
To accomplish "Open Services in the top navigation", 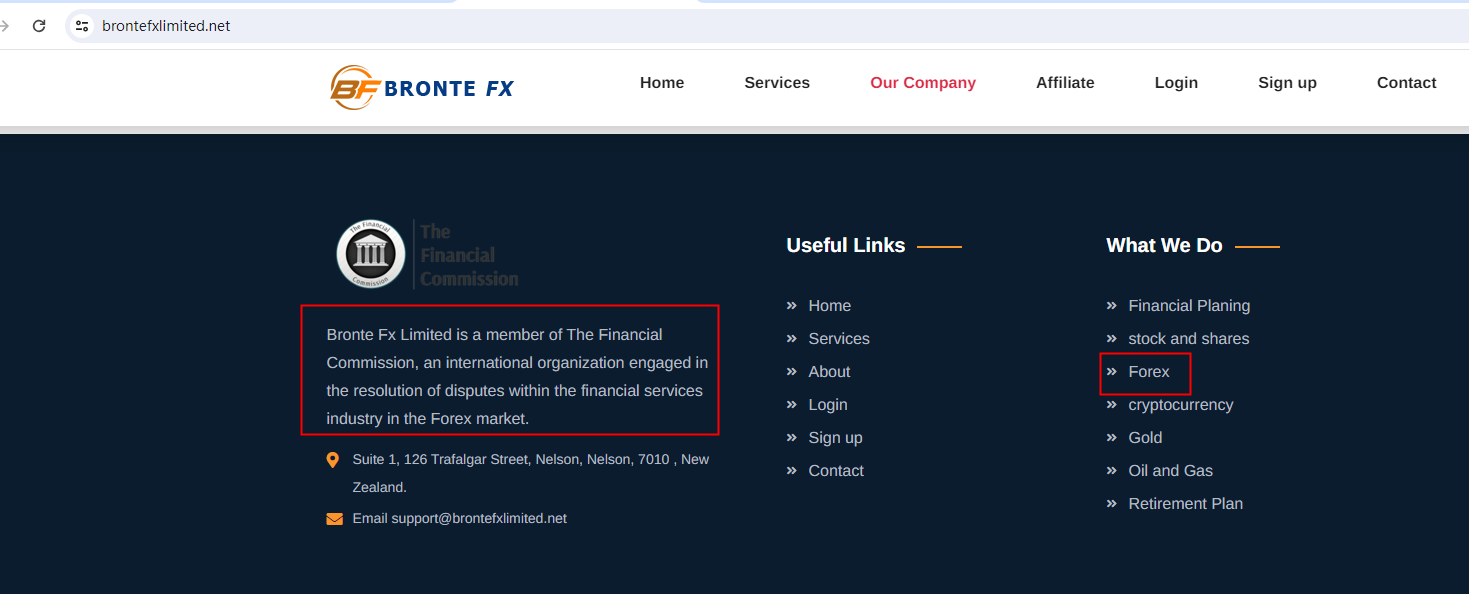I will [x=777, y=83].
